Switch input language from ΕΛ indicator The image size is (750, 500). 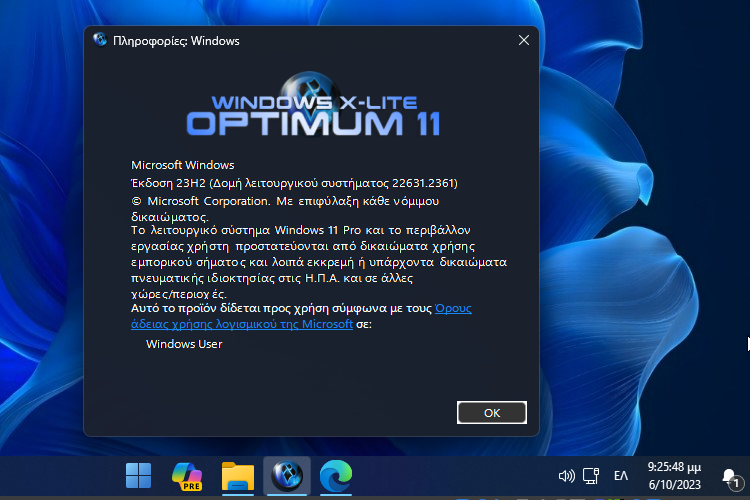point(621,476)
